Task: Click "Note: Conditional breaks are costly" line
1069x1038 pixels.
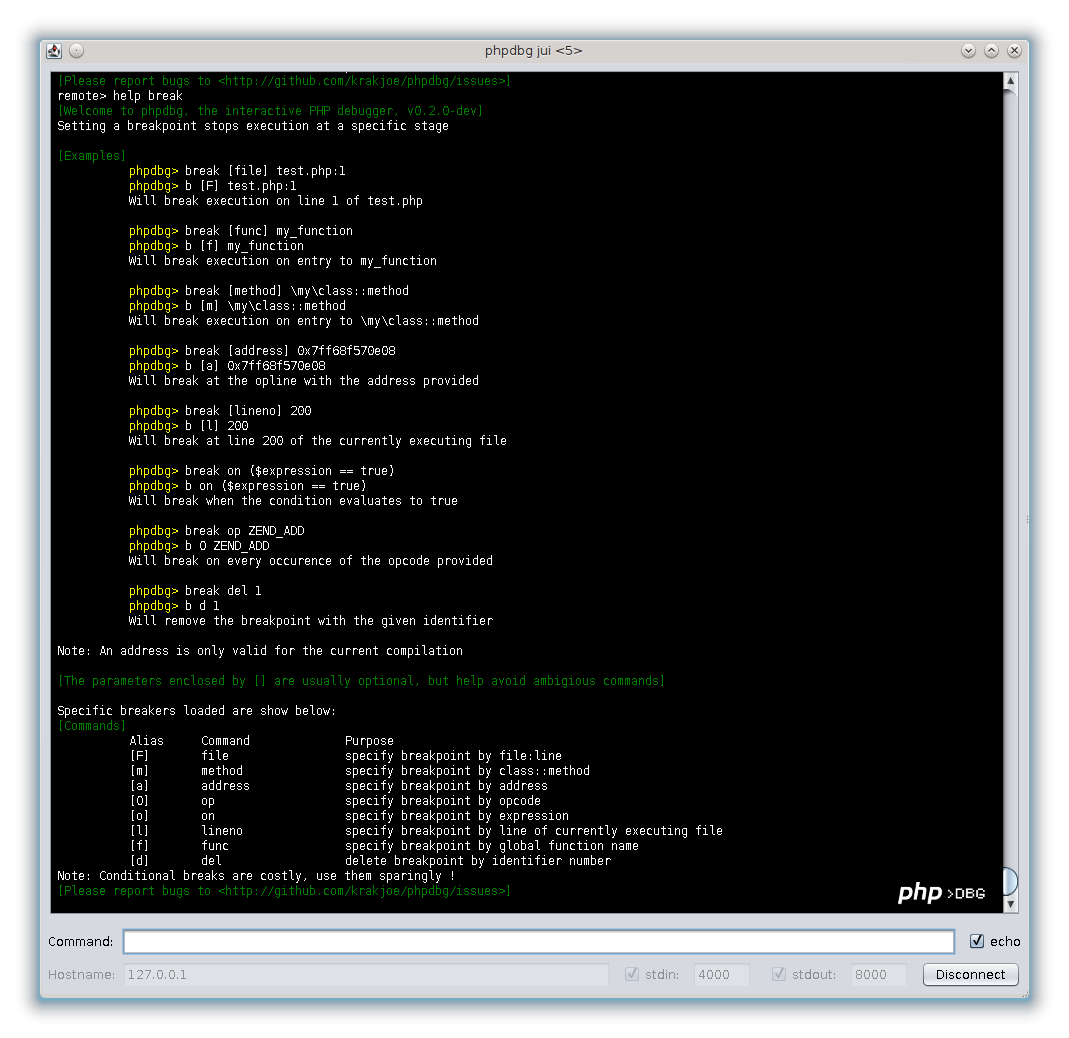Action: click(256, 876)
